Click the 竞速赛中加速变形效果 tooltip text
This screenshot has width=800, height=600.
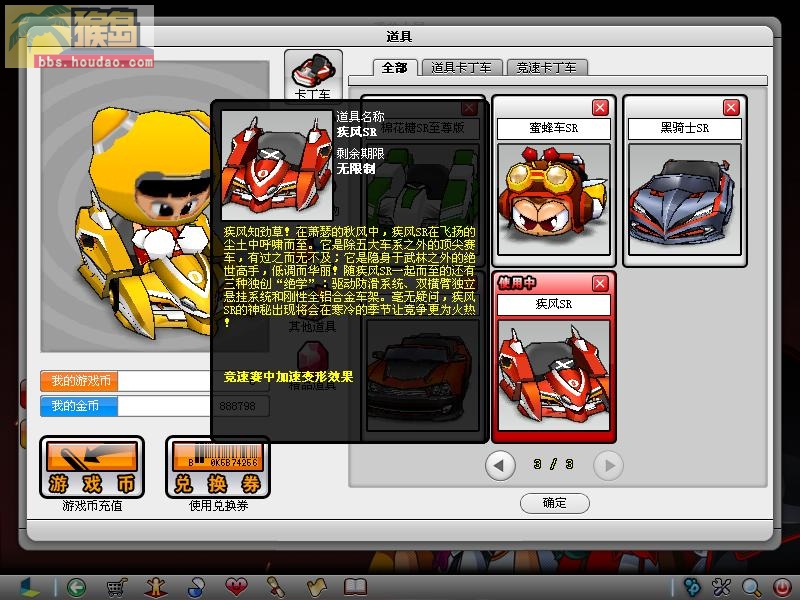point(288,377)
